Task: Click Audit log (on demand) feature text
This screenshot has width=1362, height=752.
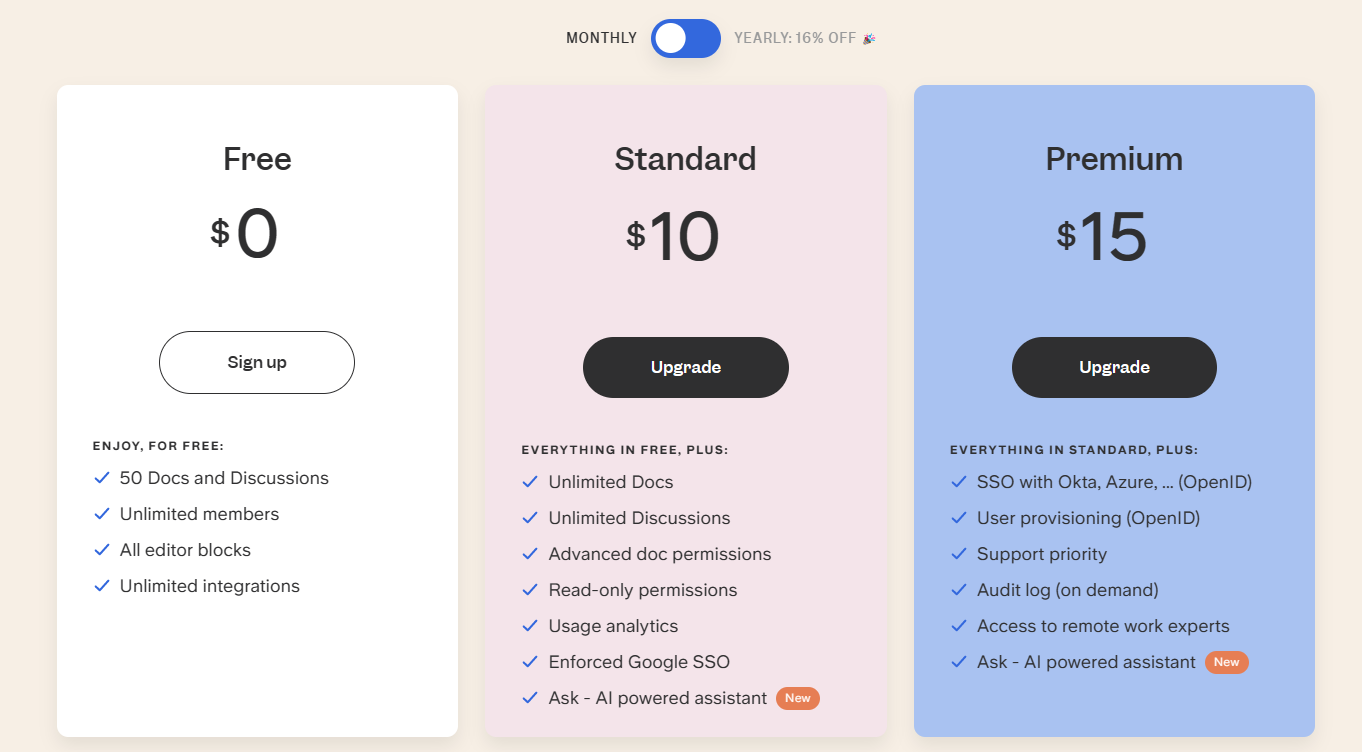Action: (x=1067, y=590)
